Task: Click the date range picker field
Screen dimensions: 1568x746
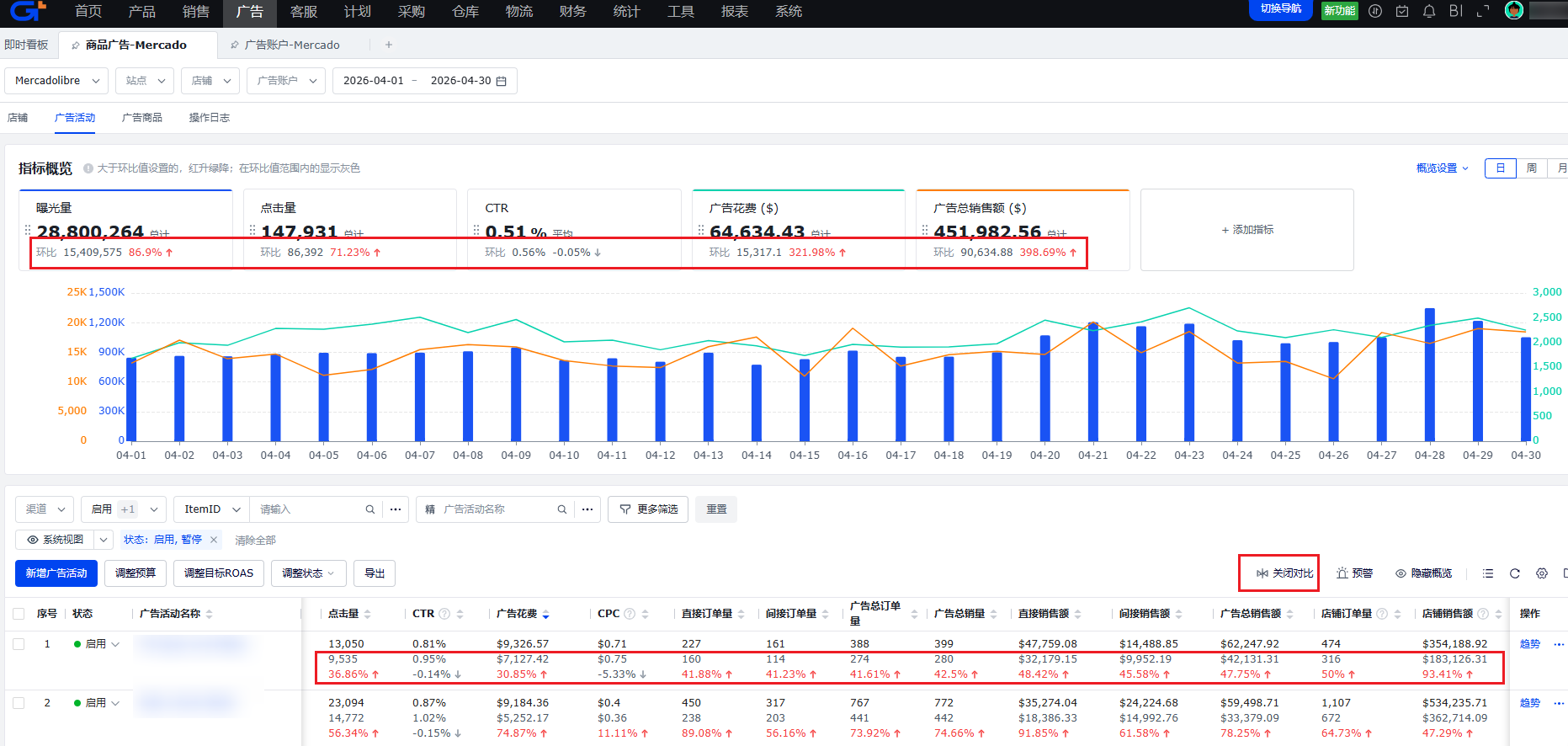Action: coord(425,81)
